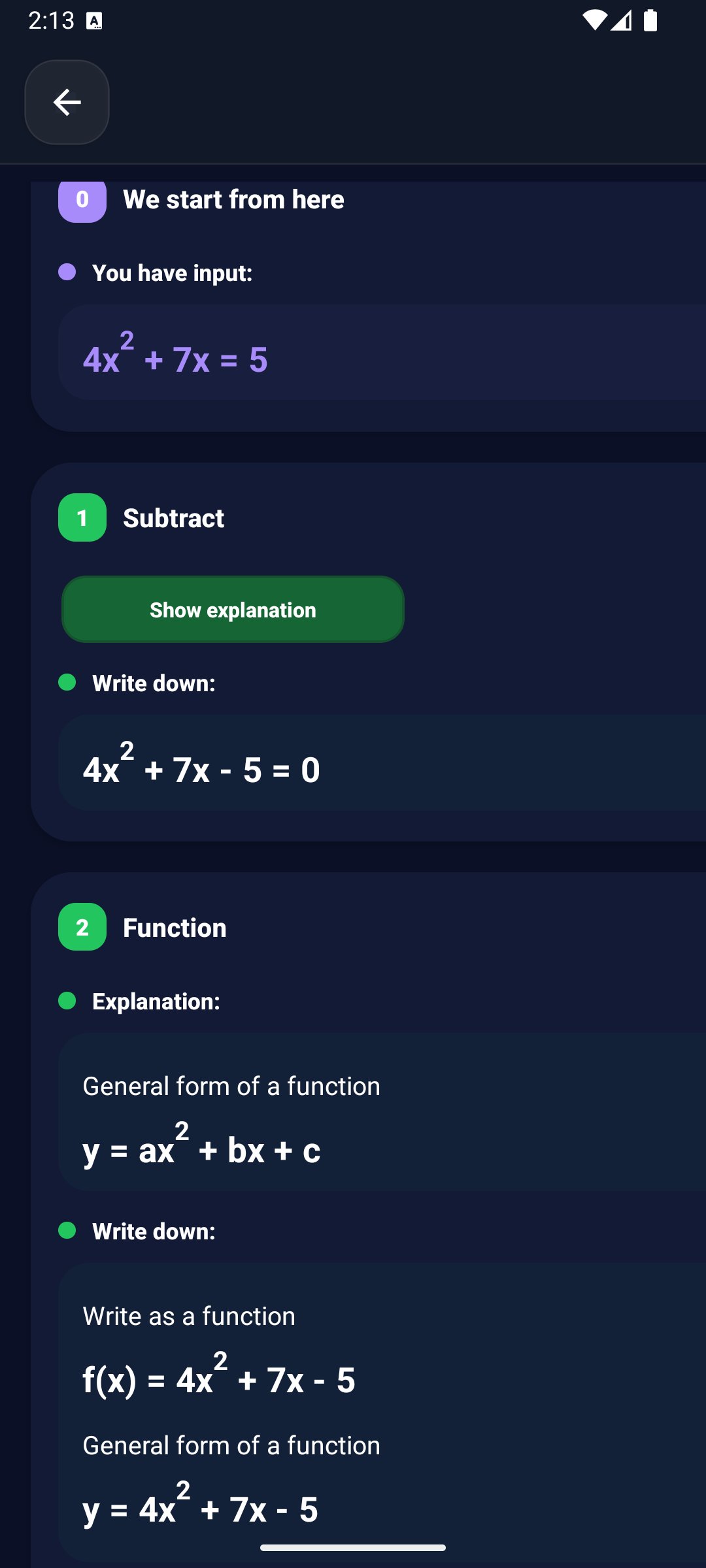
Task: Select the f(x) = 4x² + 7x - 5 line
Action: 219,1374
